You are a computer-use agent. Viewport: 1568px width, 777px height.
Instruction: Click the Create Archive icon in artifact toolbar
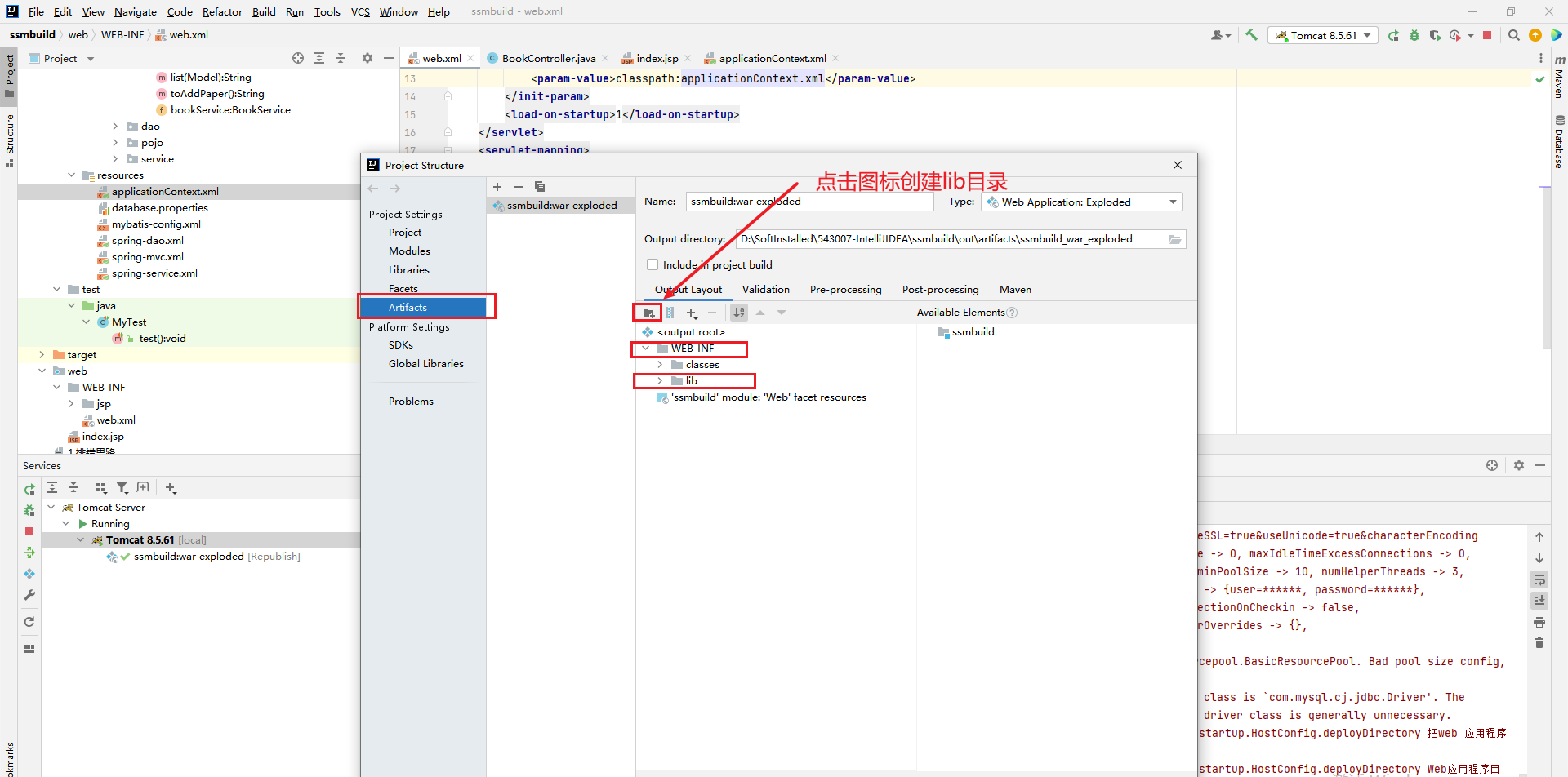(670, 313)
